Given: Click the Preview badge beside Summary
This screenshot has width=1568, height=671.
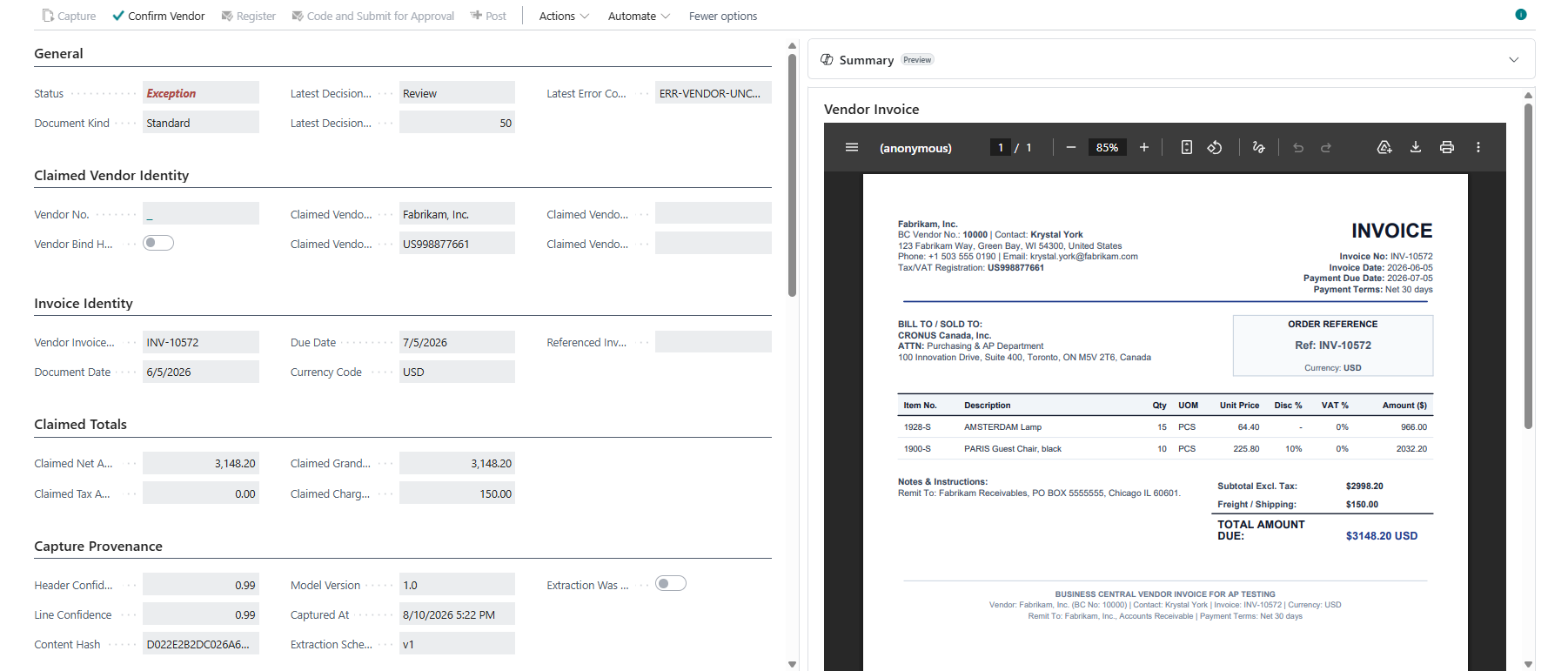Looking at the screenshot, I should pyautogui.click(x=917, y=60).
